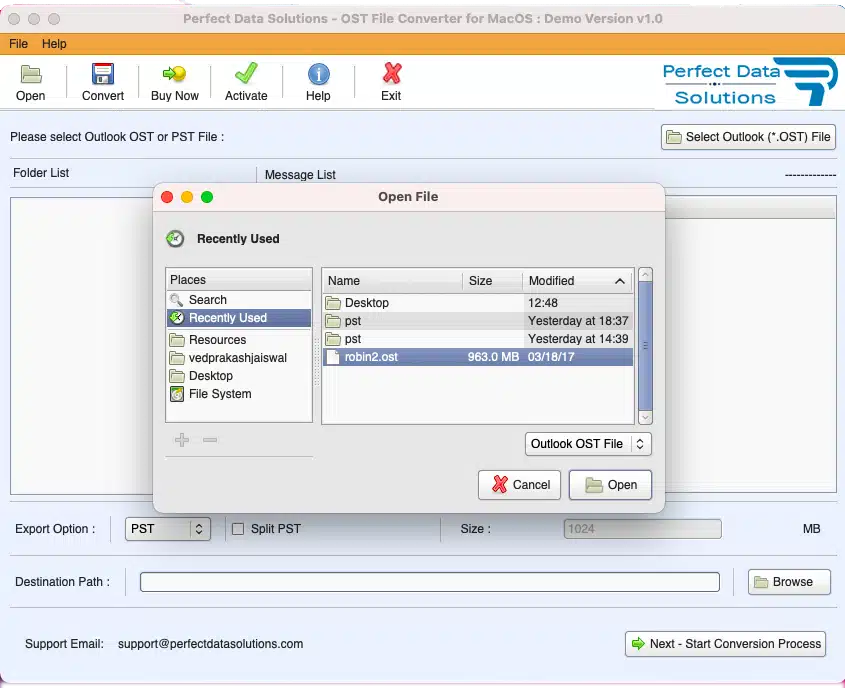Click the Browse button
The height and width of the screenshot is (688, 845).
point(789,582)
